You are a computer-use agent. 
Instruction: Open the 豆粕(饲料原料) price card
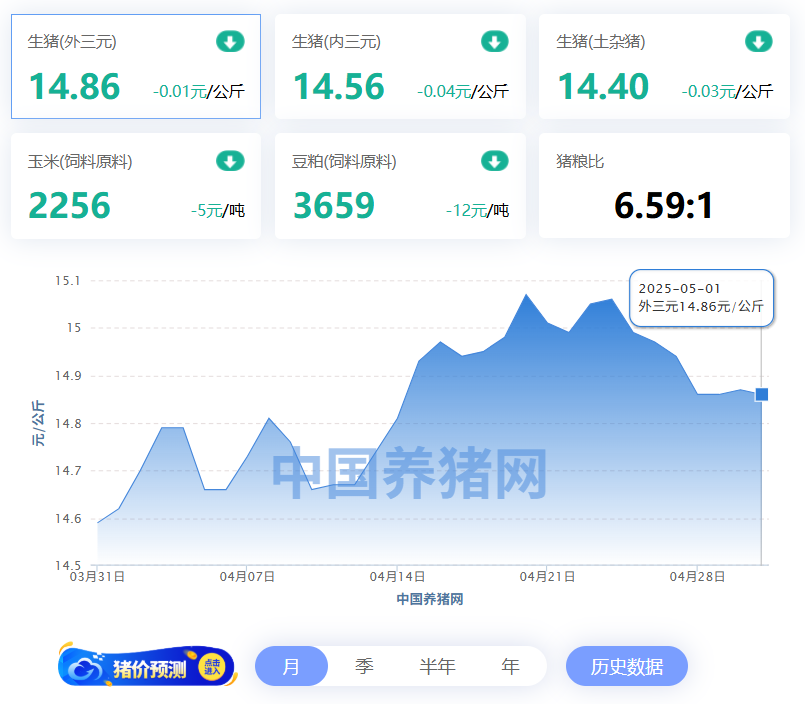(x=400, y=186)
